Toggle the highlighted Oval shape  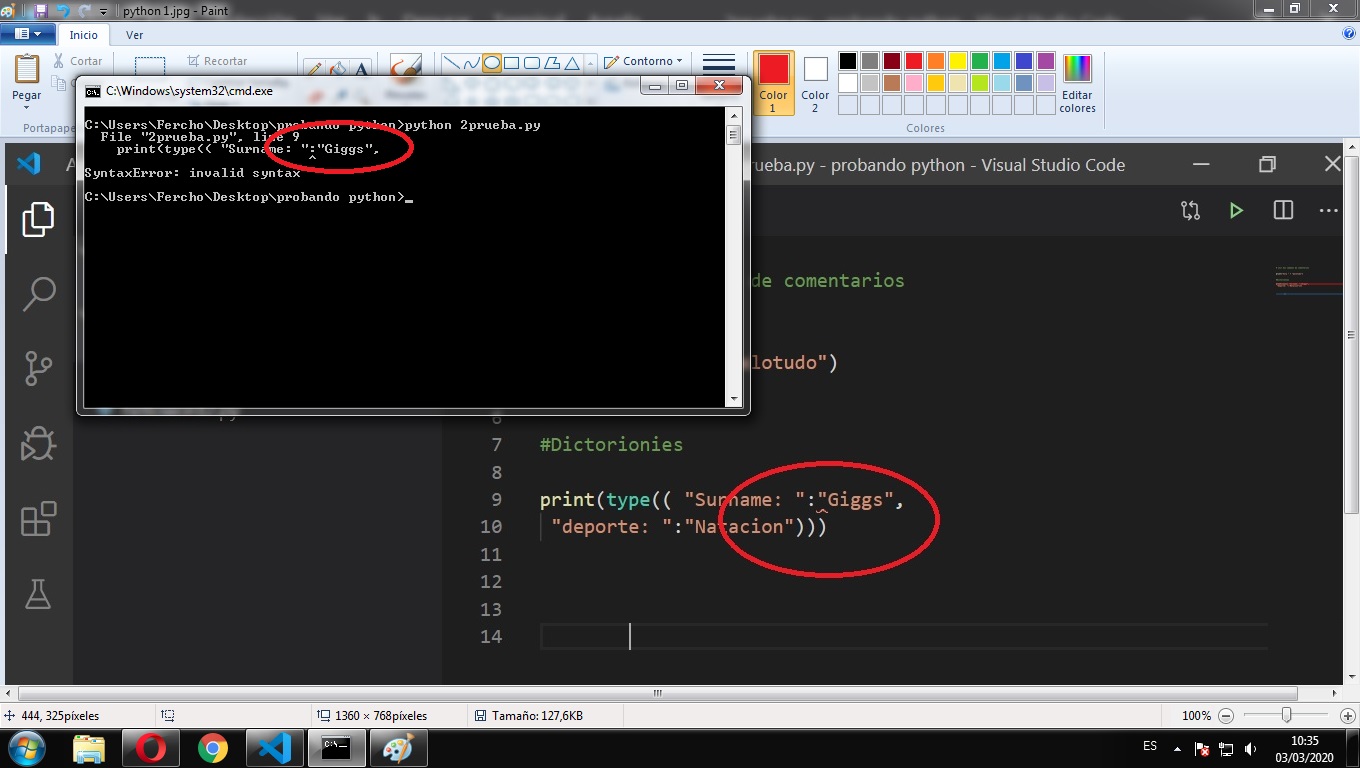tap(491, 62)
